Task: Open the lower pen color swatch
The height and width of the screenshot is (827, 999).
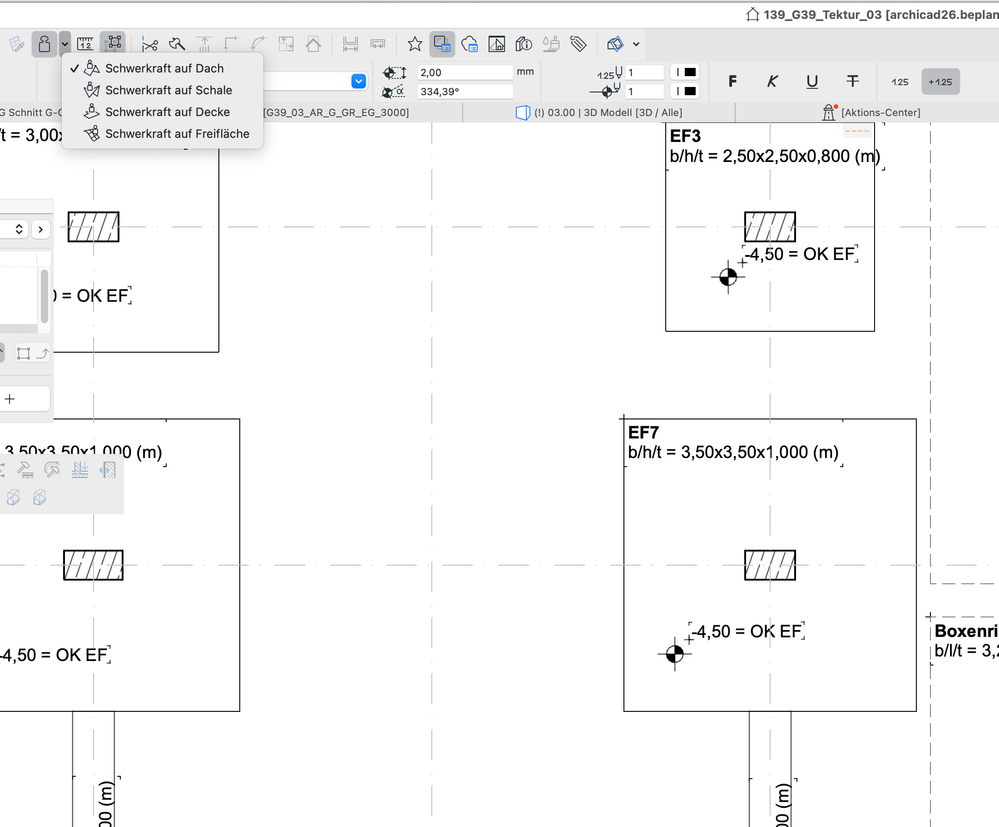Action: pos(686,91)
